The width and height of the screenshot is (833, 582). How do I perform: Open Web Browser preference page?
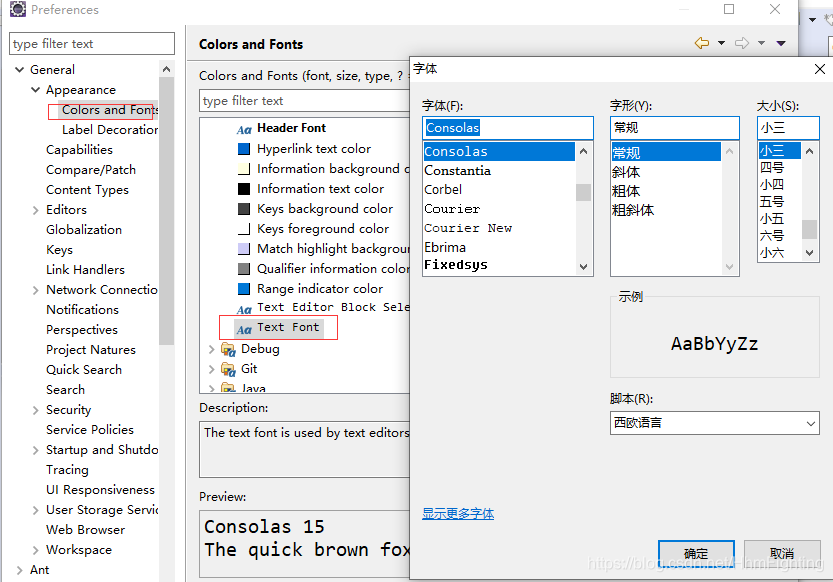[86, 530]
